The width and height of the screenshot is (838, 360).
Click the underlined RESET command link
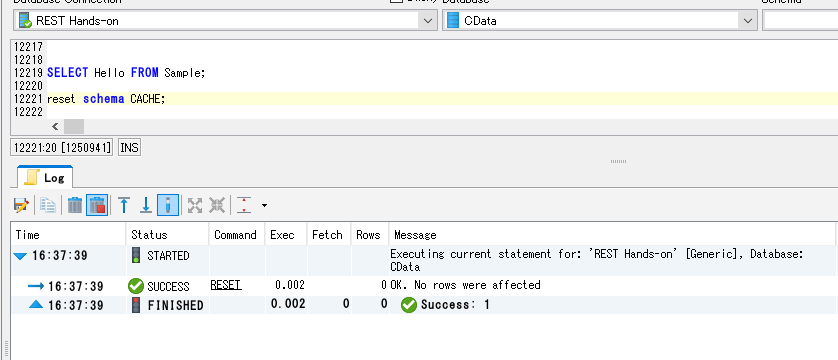(226, 285)
